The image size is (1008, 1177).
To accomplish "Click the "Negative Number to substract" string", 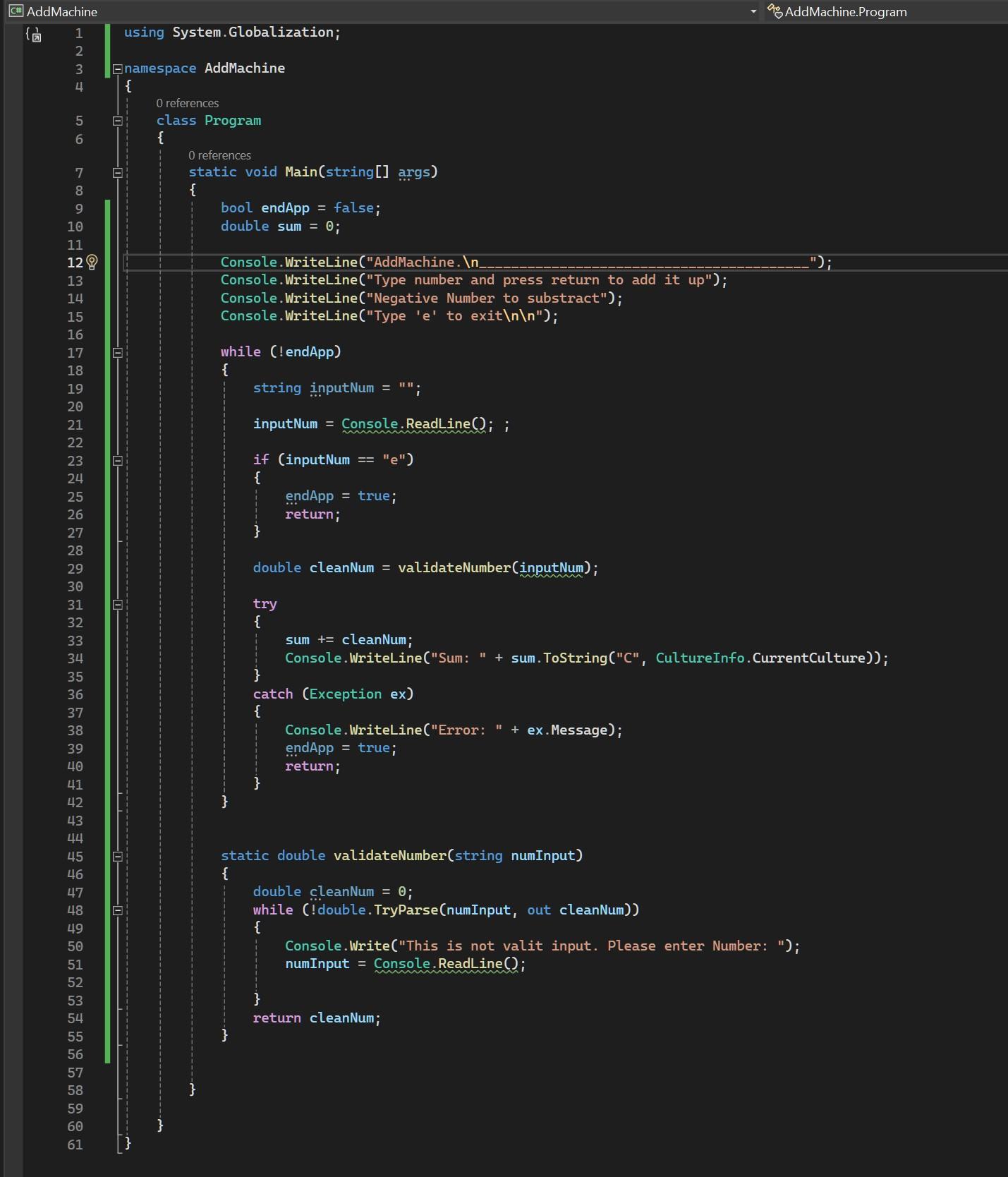I will (486, 298).
